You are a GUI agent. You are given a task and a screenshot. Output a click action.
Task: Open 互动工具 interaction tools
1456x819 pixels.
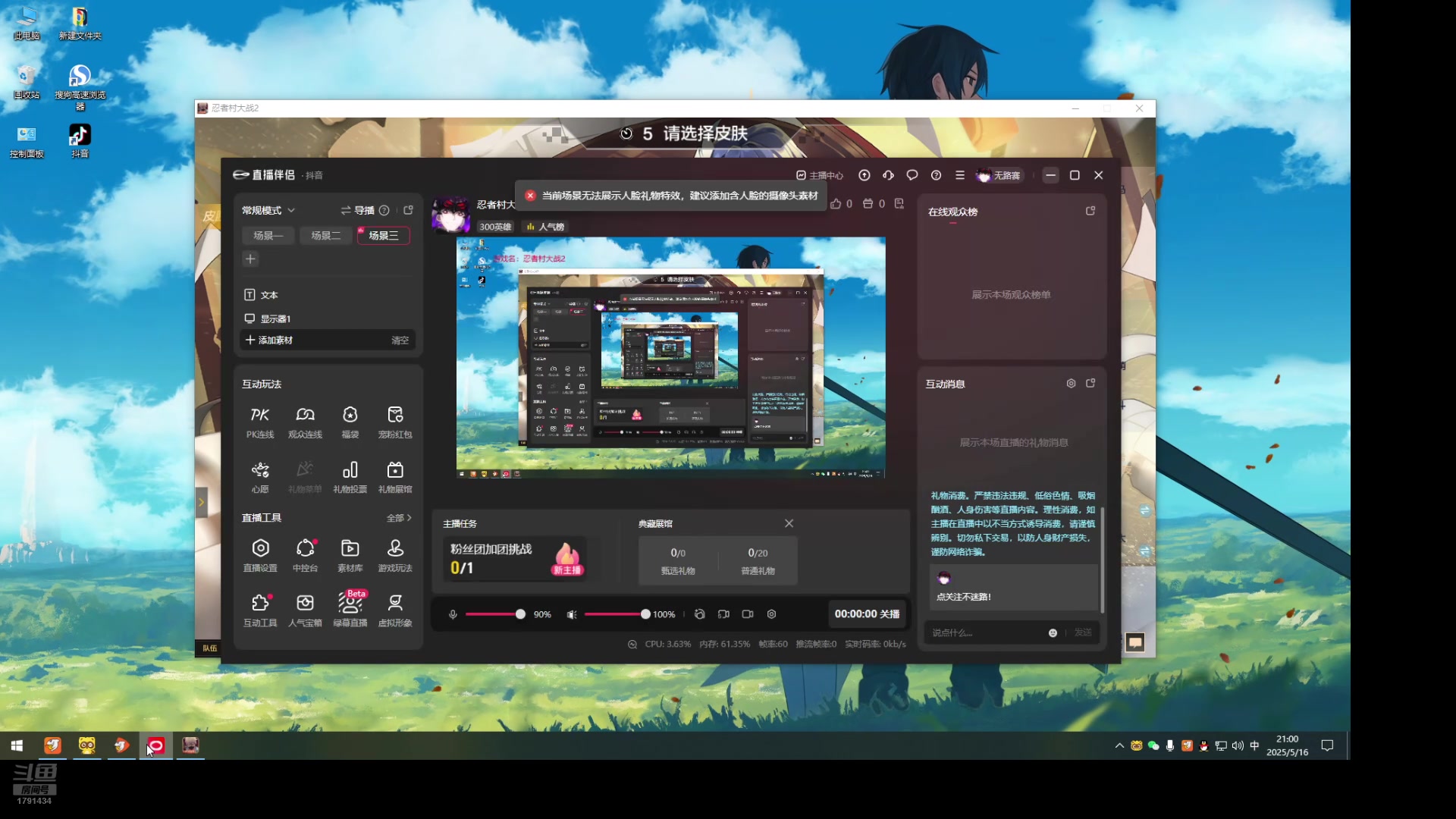click(x=259, y=610)
